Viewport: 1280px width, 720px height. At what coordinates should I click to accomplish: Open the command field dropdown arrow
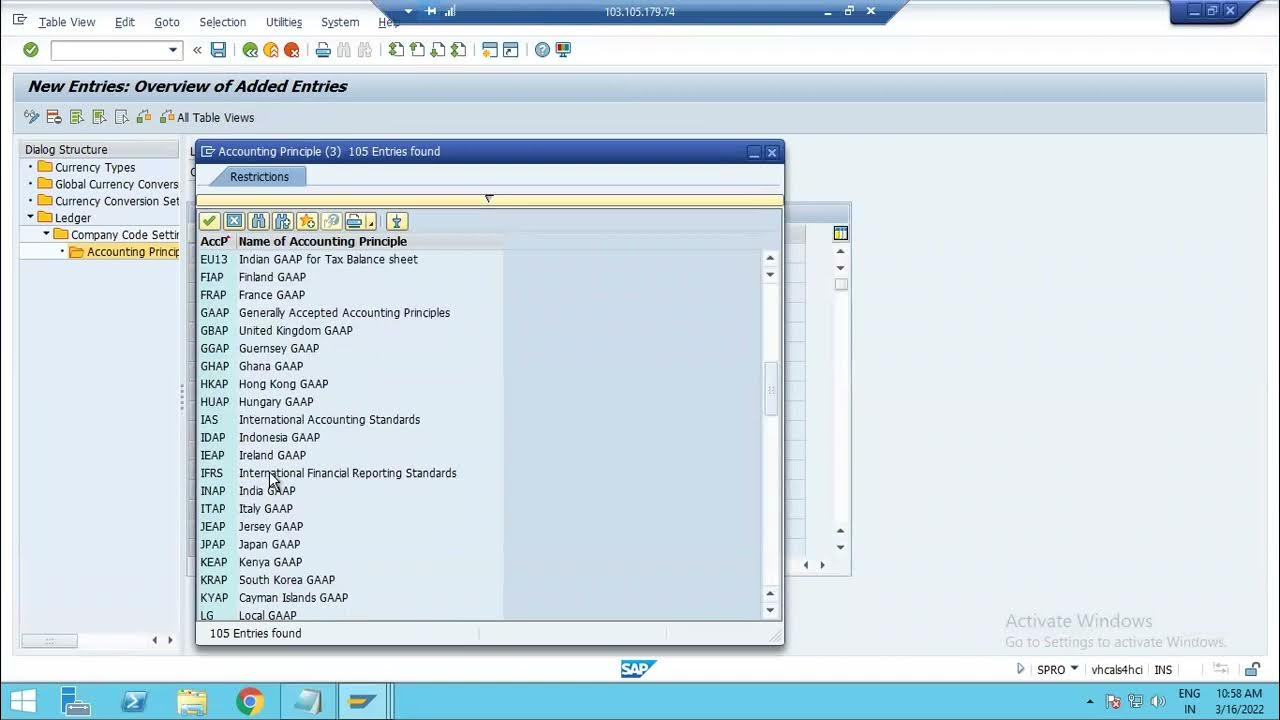coord(173,50)
